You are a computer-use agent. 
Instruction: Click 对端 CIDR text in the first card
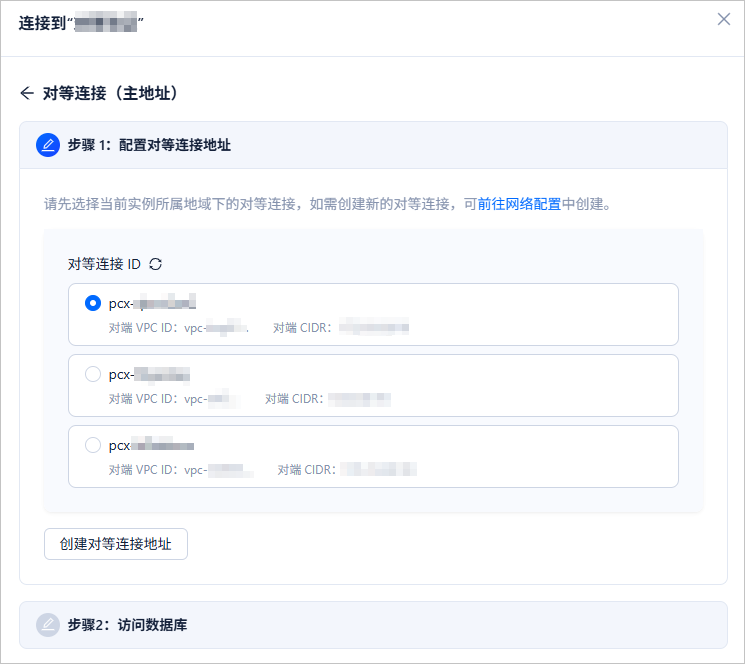(x=302, y=328)
